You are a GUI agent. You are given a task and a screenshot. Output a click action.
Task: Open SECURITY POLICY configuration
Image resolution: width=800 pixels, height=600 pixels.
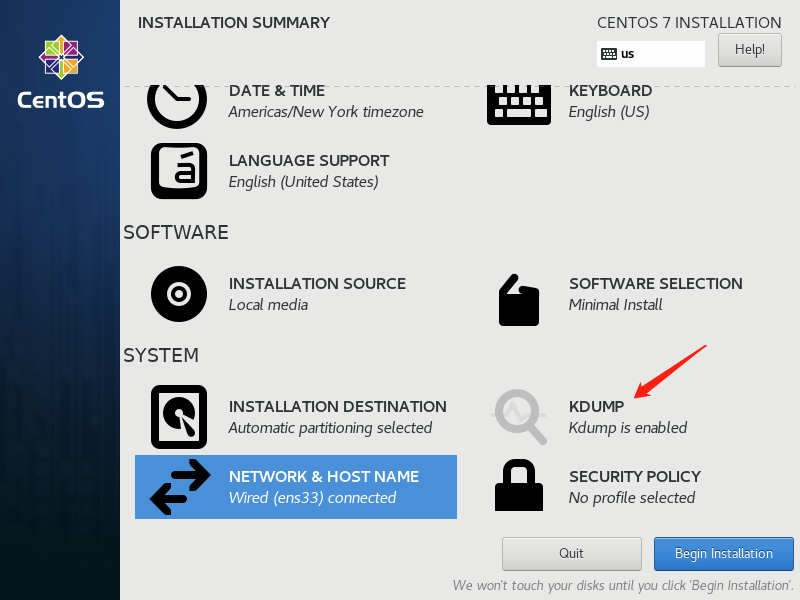(635, 477)
